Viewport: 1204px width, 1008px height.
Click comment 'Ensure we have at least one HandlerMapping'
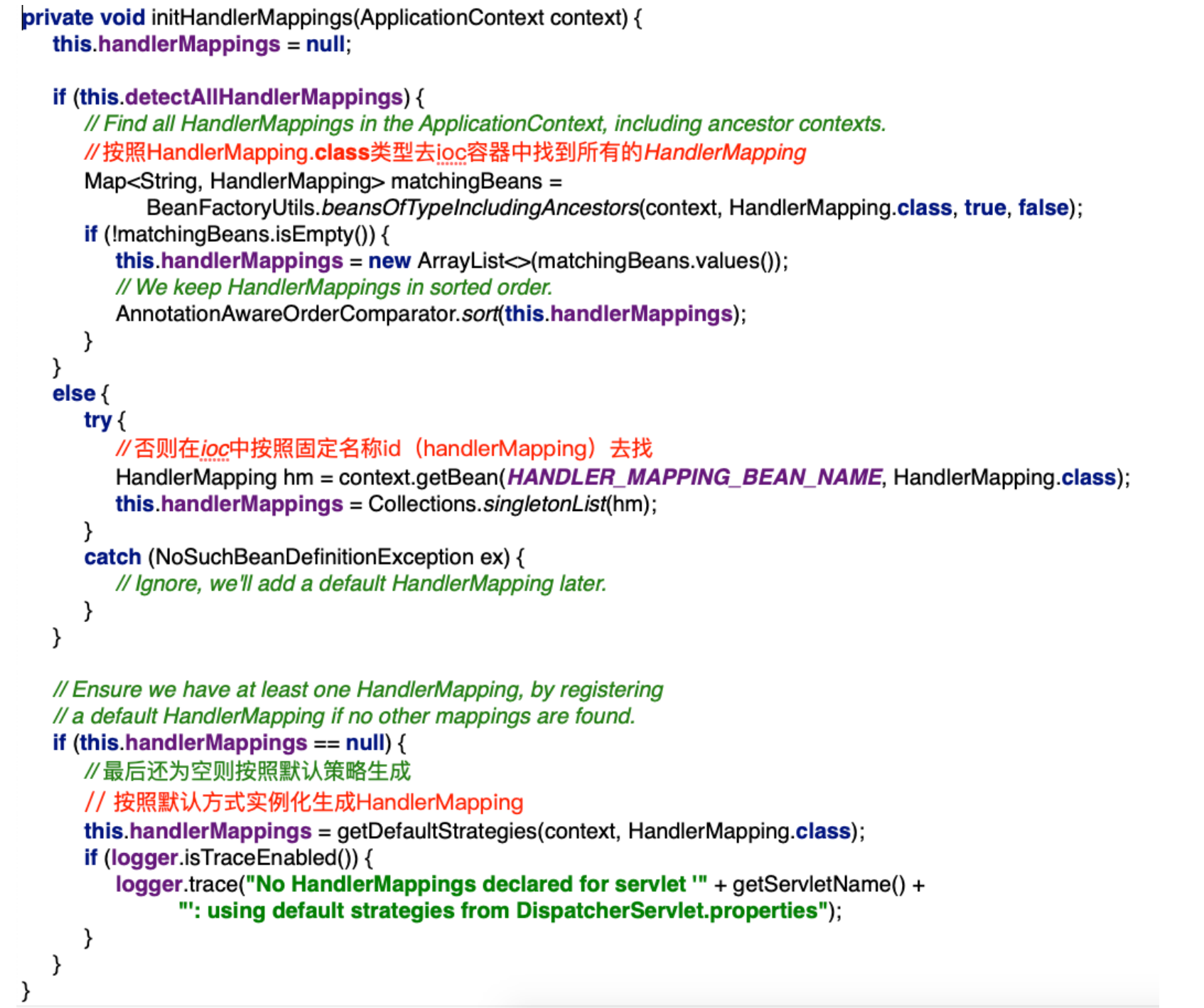point(358,690)
